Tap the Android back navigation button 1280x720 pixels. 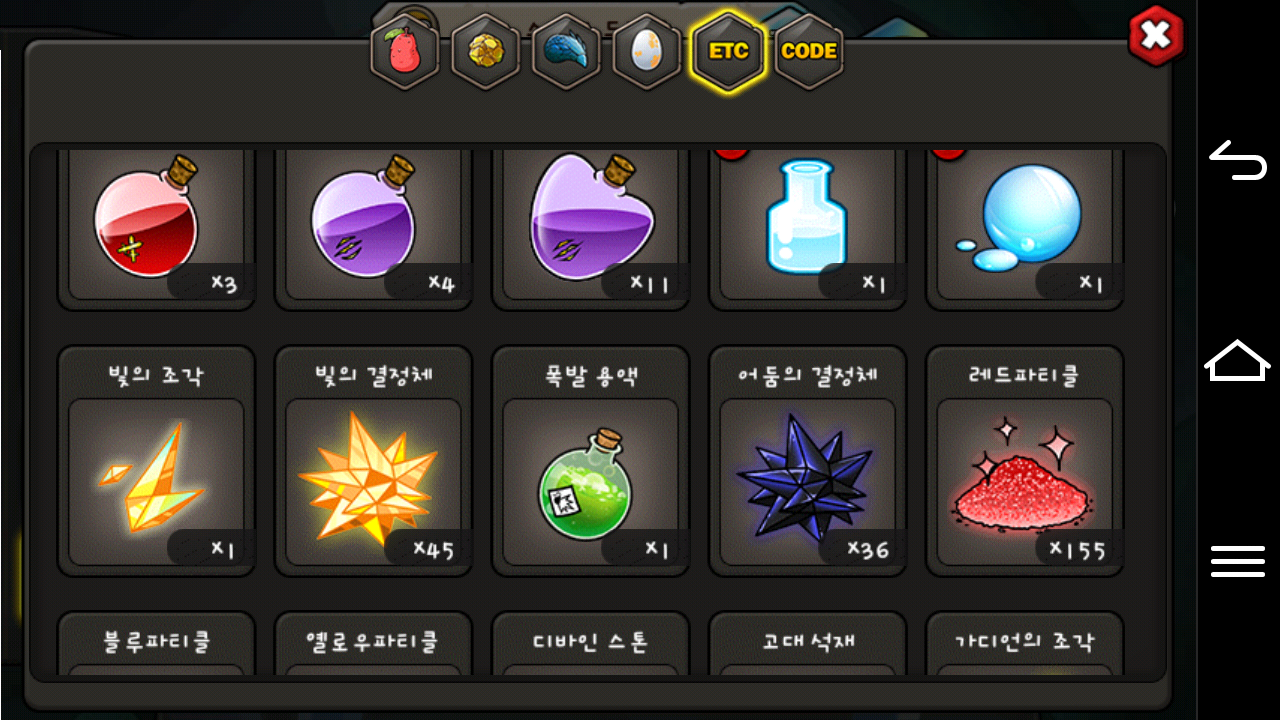pos(1238,161)
